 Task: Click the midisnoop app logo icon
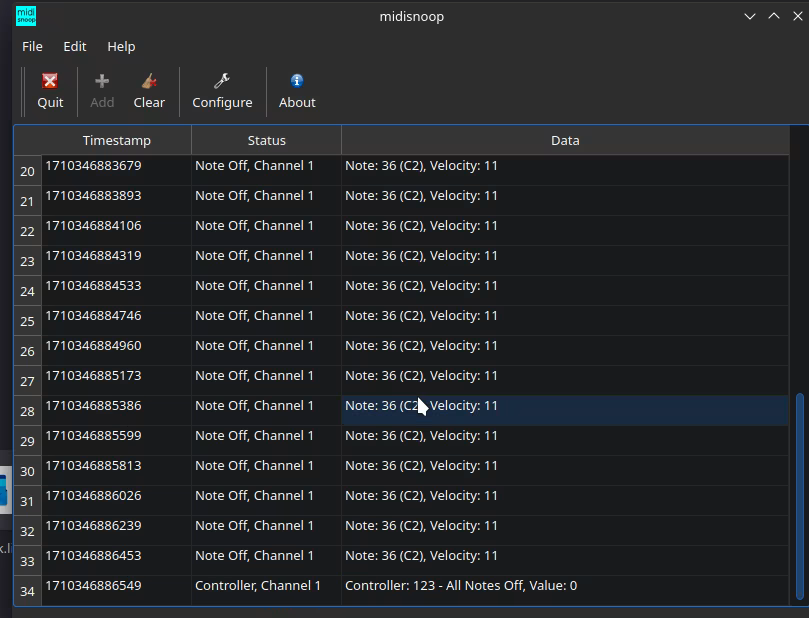[x=26, y=16]
